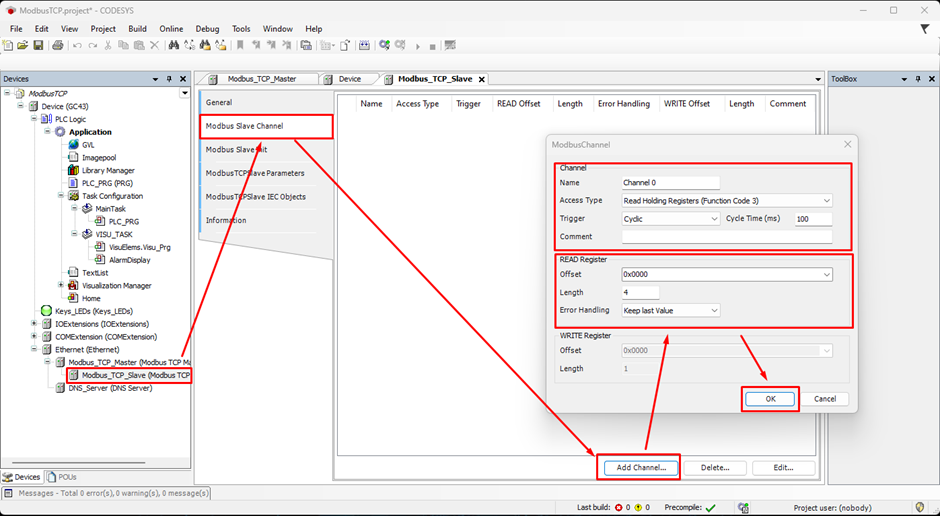Open the File menu
940x516 pixels.
click(x=16, y=29)
